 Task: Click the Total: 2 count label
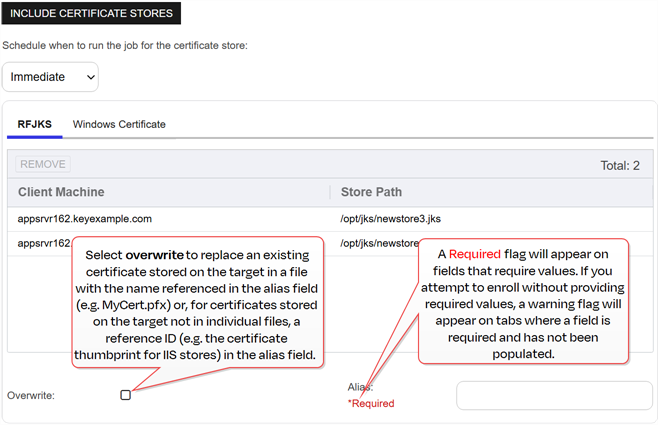620,165
